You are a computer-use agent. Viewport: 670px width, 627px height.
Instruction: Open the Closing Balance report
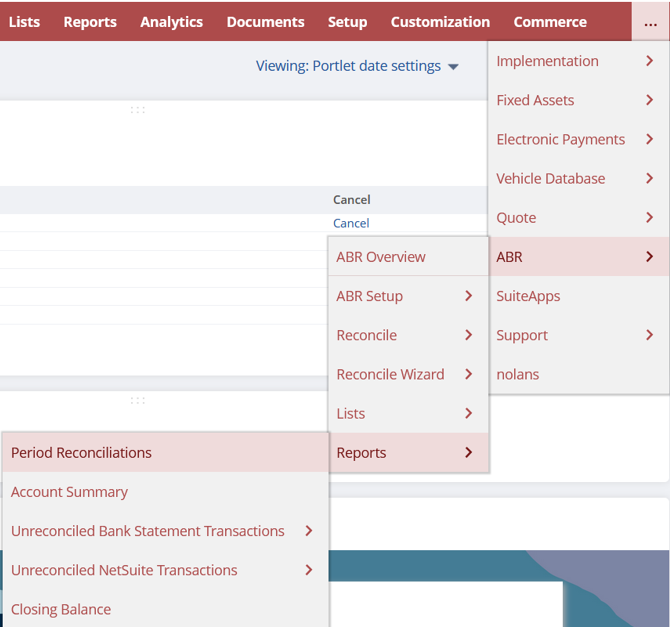61,609
